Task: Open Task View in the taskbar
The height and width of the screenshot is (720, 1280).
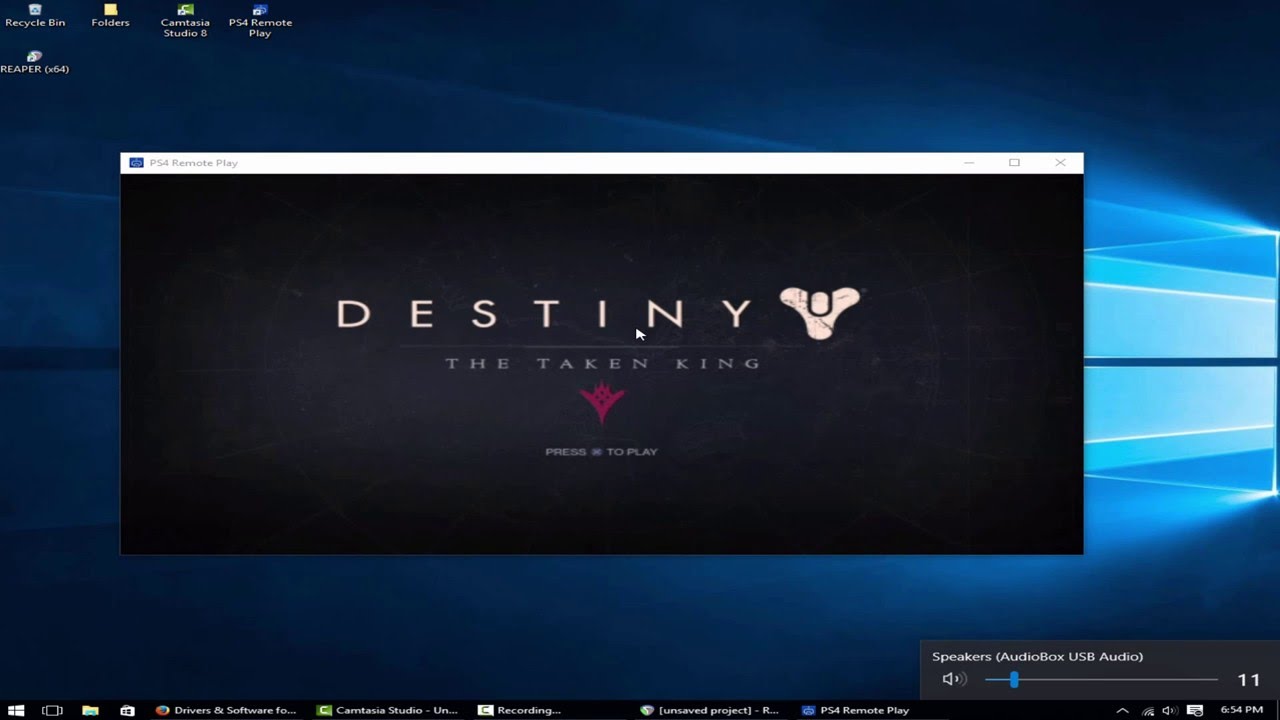Action: (x=52, y=710)
